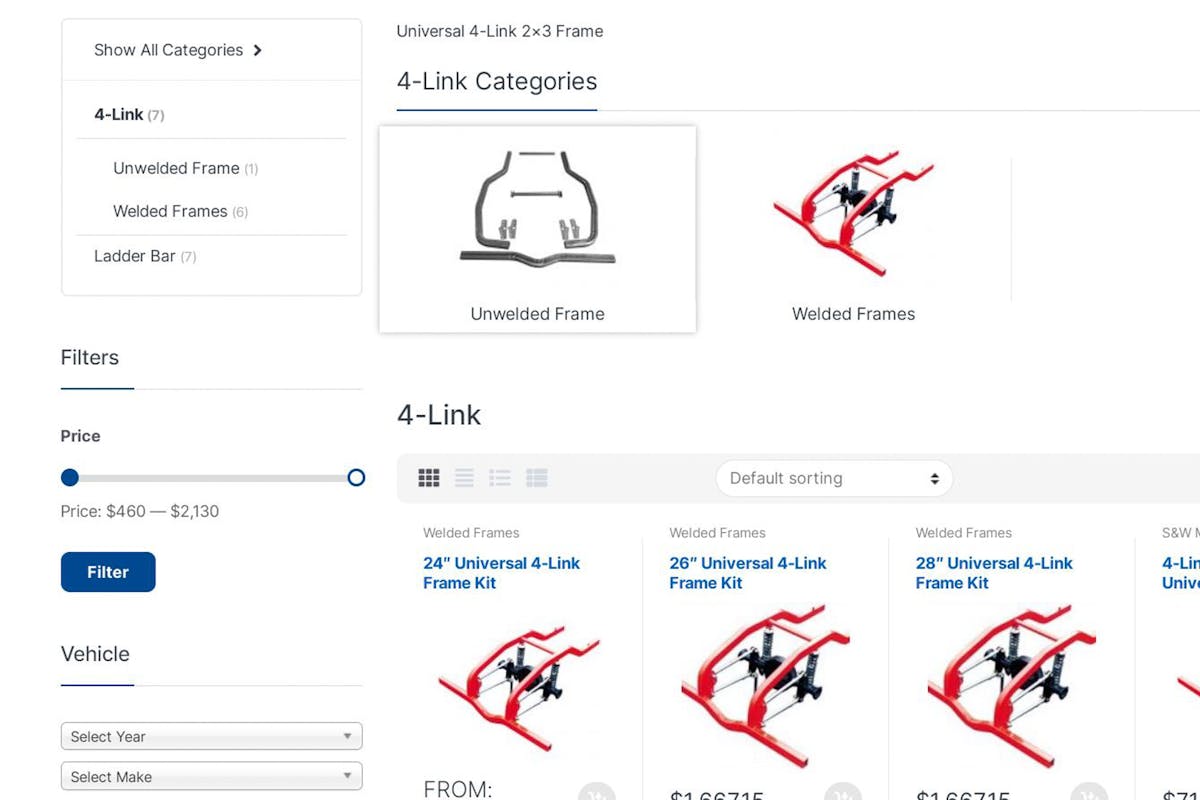Open the Welded Frames category thumbnail
The height and width of the screenshot is (800, 1200).
853,230
